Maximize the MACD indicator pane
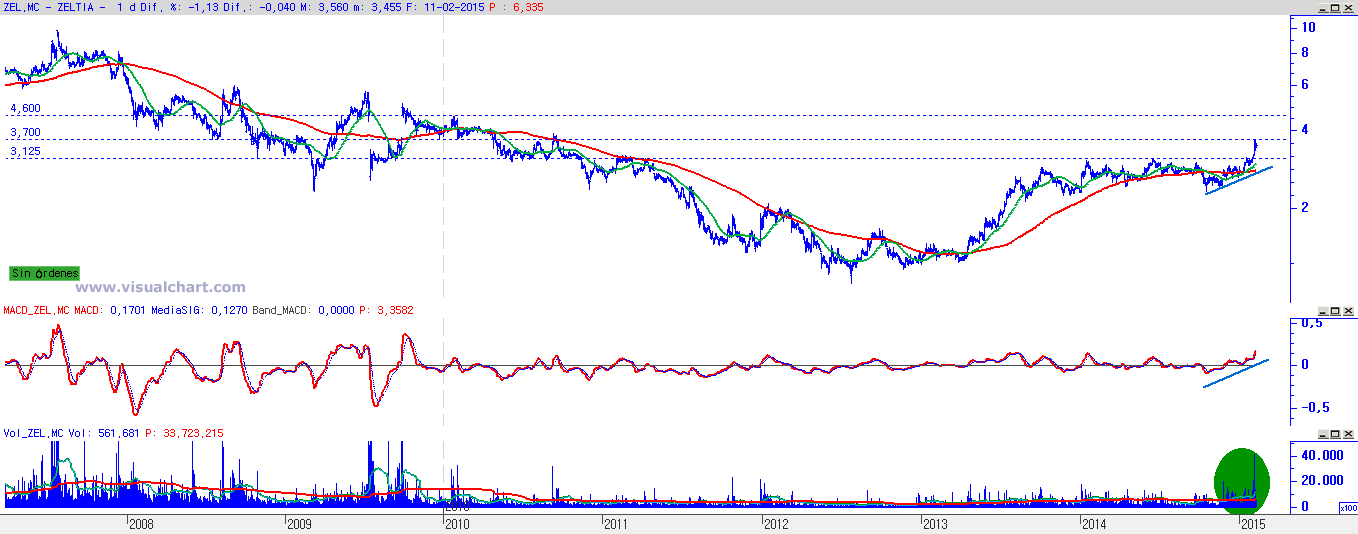 coord(1335,311)
